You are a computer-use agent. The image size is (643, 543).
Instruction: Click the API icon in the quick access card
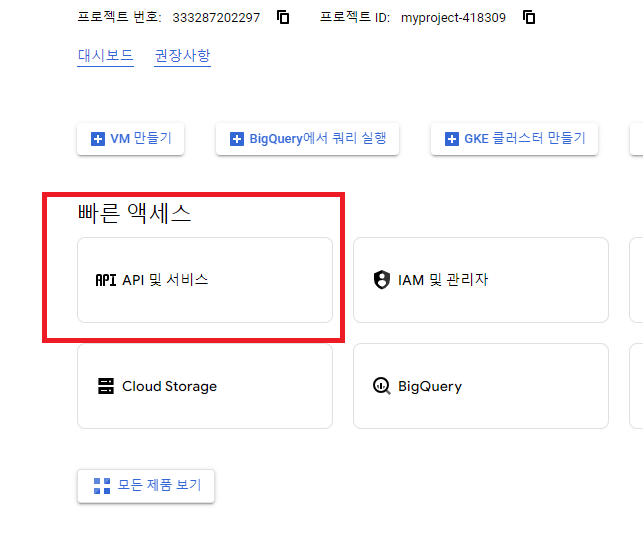click(106, 280)
